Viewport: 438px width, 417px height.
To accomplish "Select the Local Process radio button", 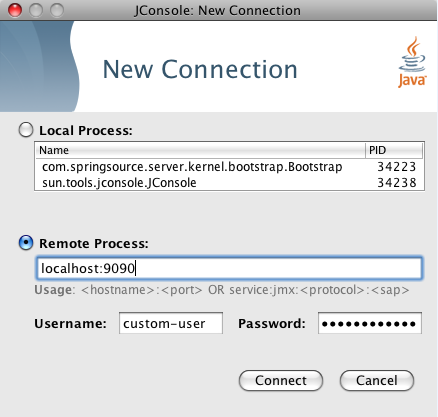I will pyautogui.click(x=26, y=130).
